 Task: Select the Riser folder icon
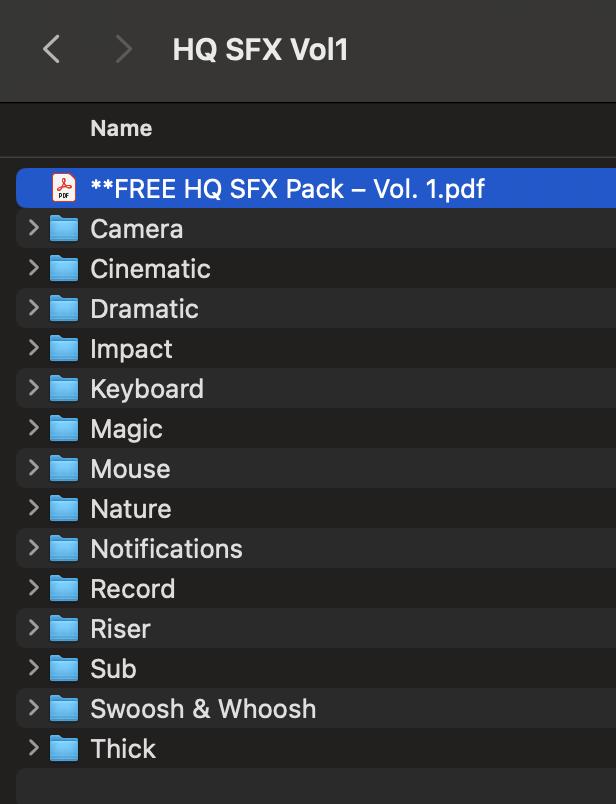tap(65, 629)
